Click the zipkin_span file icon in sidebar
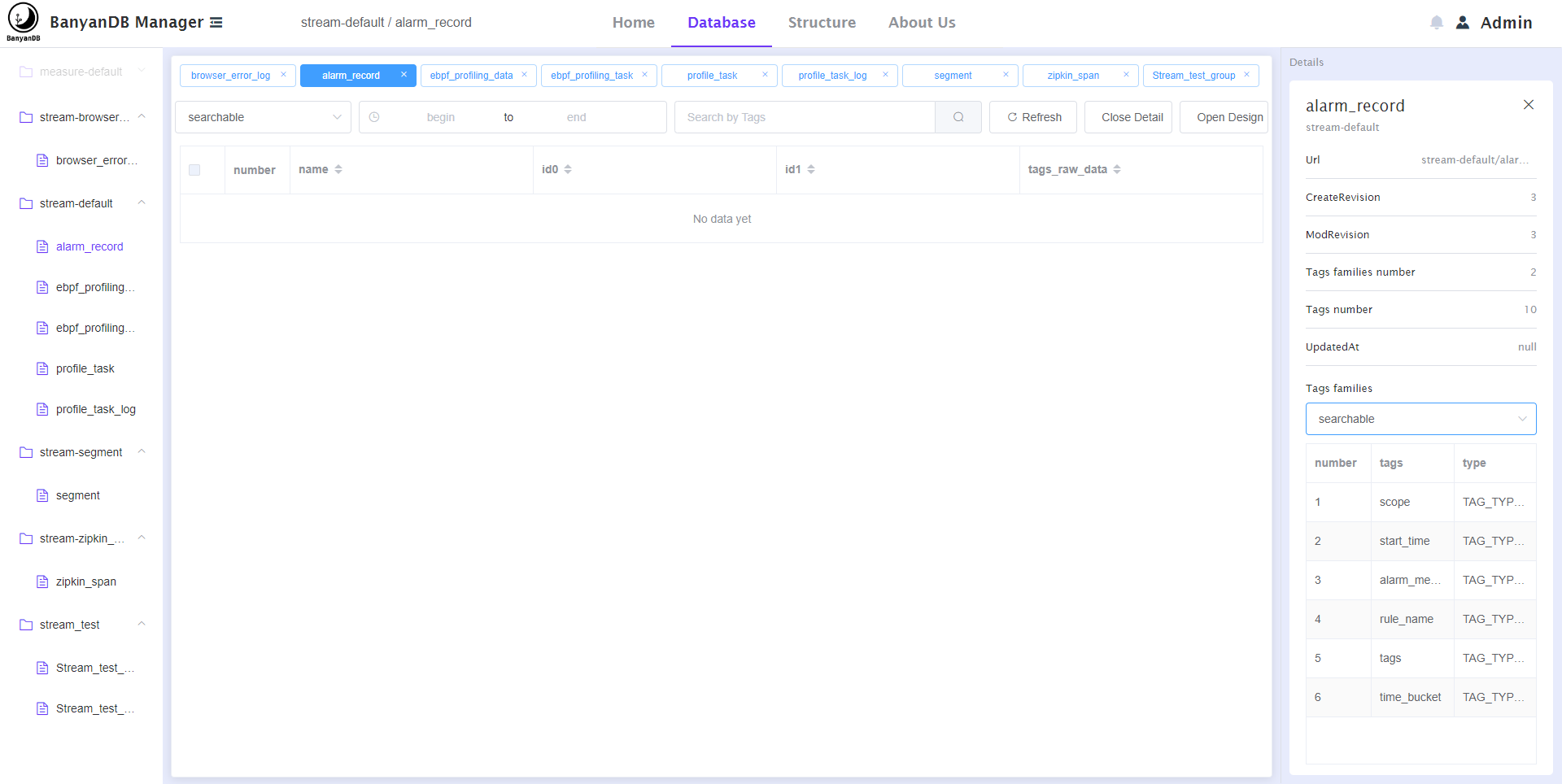The image size is (1562, 784). (x=42, y=581)
